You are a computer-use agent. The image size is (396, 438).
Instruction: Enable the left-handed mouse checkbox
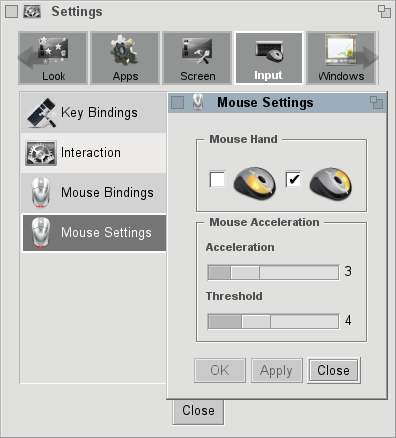coord(217,179)
